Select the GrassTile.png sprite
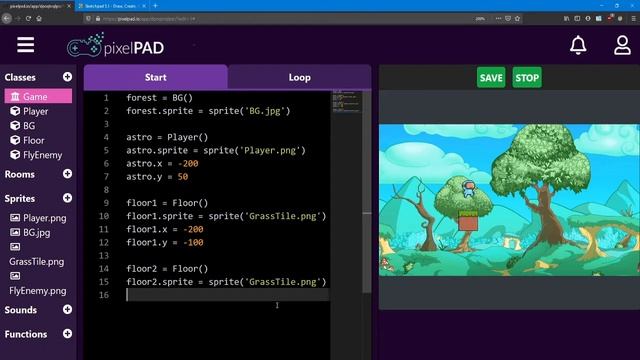Viewport: 640px width, 360px height. (37, 262)
